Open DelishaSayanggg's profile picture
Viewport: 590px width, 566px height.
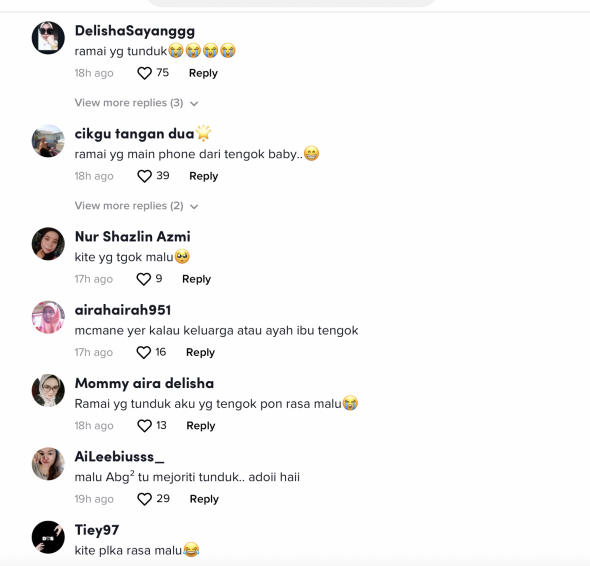tap(48, 38)
